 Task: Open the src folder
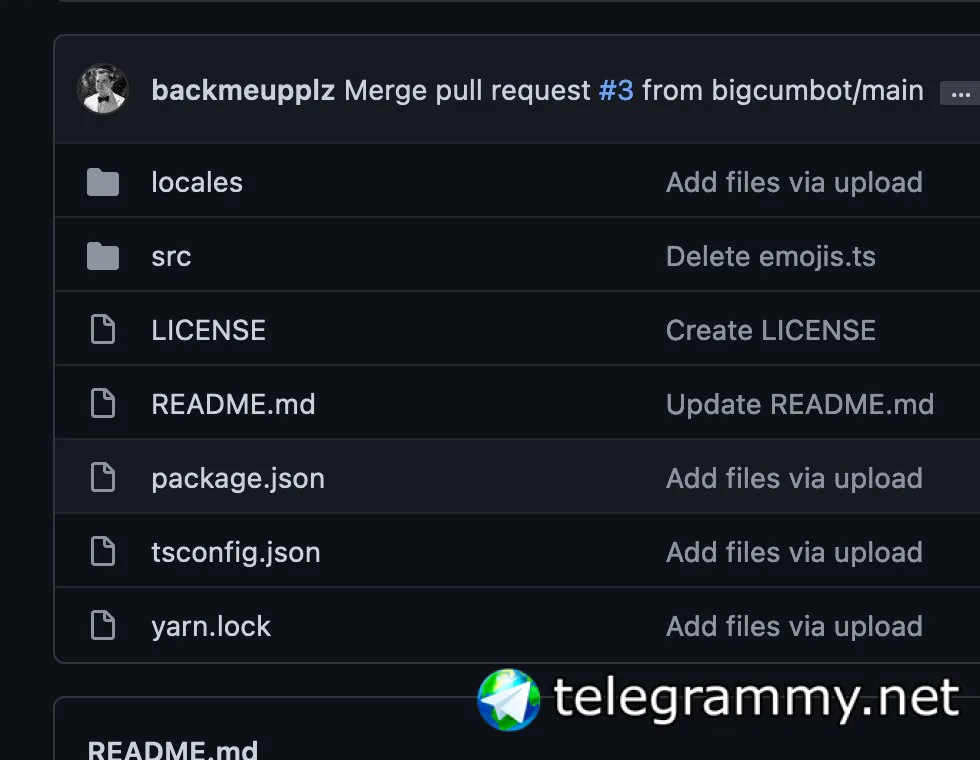pos(171,257)
